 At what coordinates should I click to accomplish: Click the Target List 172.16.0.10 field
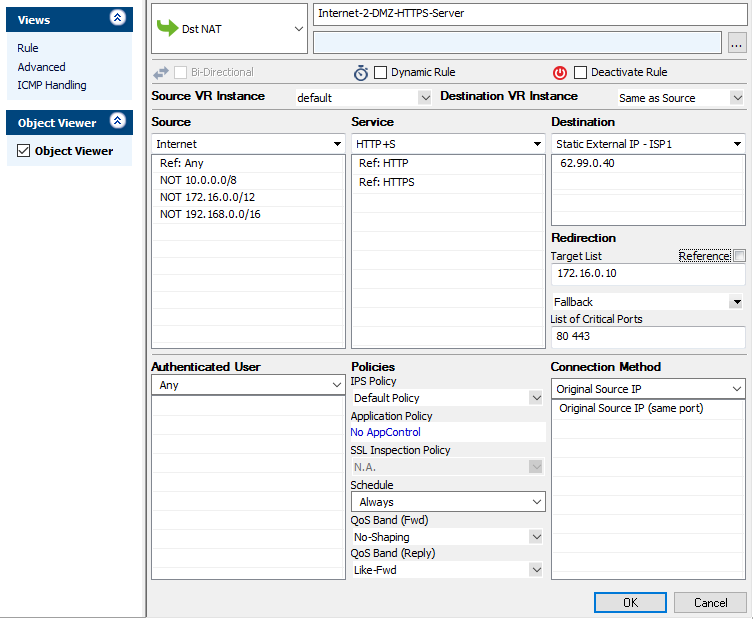(648, 274)
